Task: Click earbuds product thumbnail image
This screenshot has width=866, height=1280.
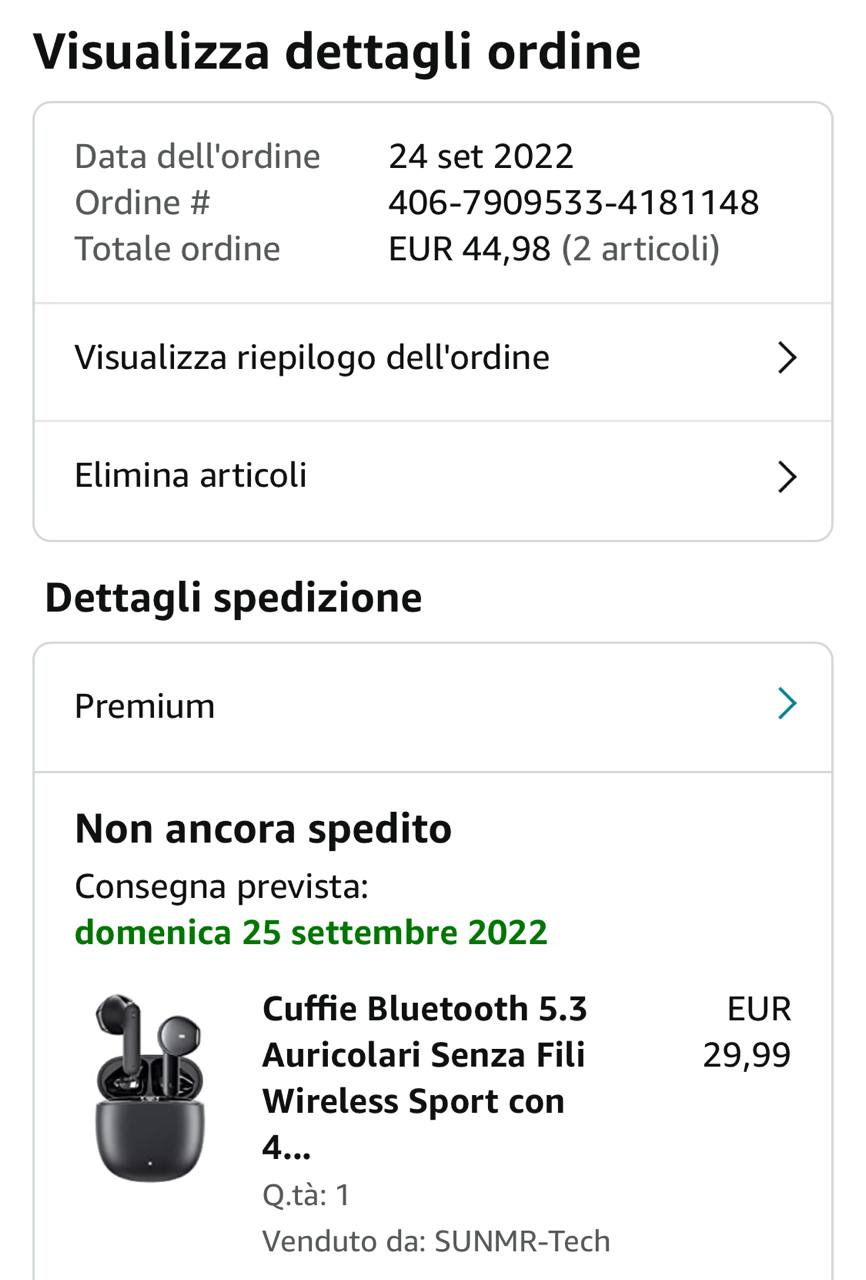Action: [150, 1087]
